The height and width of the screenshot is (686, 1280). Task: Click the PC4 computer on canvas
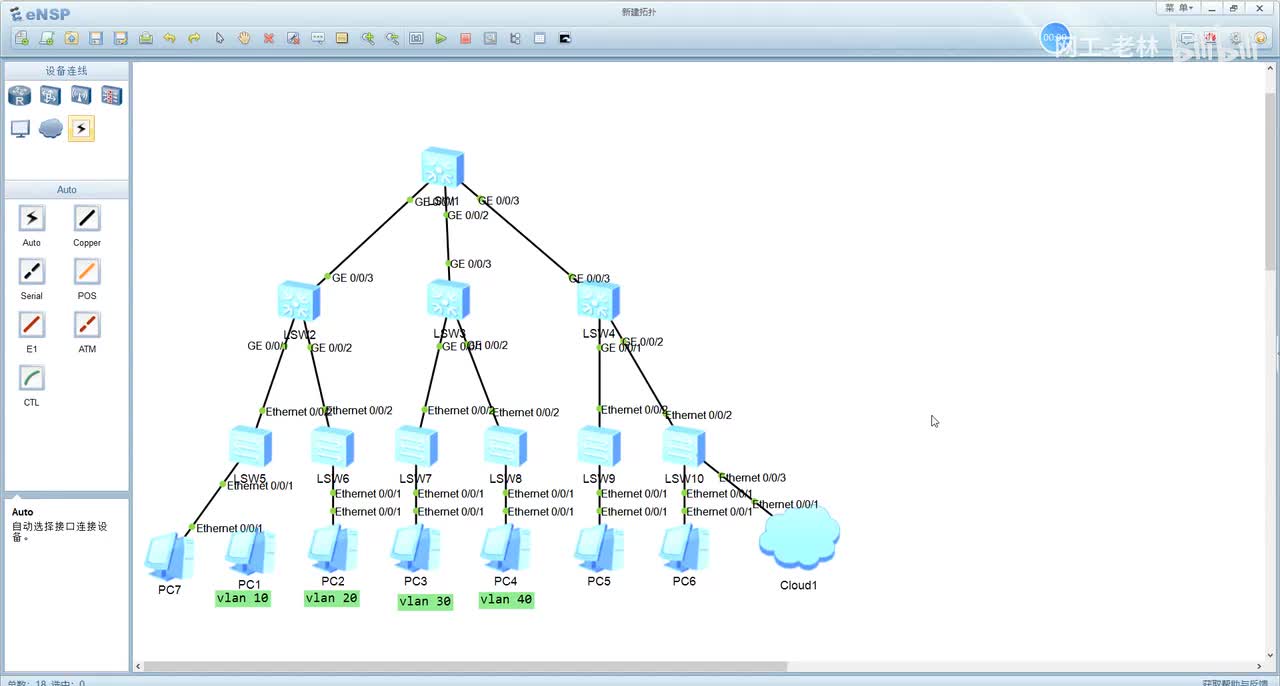[x=505, y=548]
